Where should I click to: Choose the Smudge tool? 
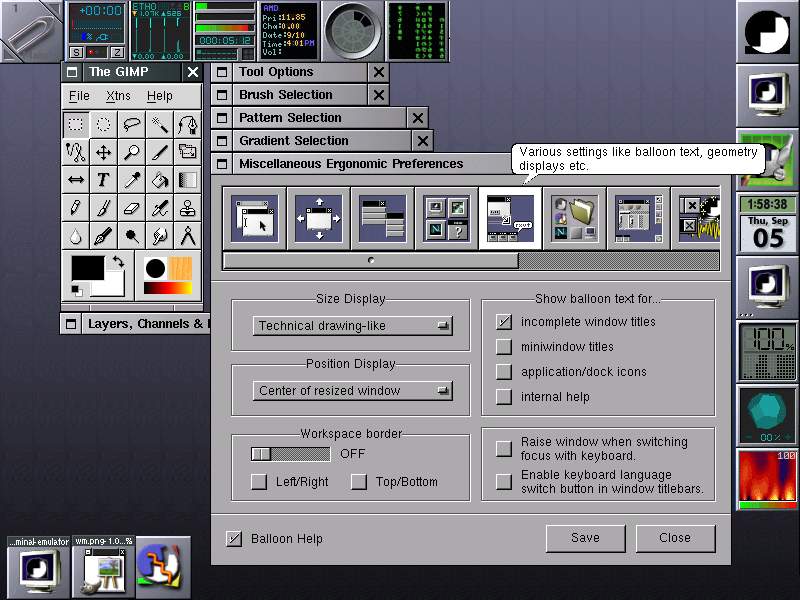tap(160, 236)
